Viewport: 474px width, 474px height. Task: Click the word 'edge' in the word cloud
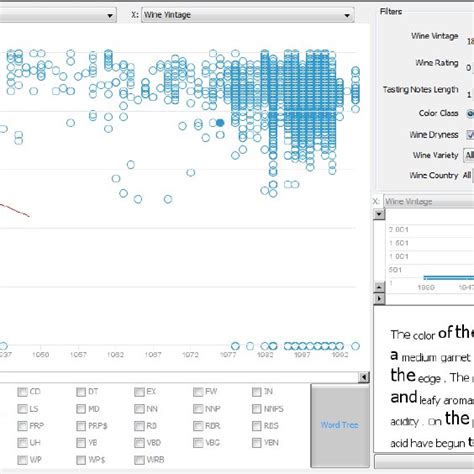point(429,379)
